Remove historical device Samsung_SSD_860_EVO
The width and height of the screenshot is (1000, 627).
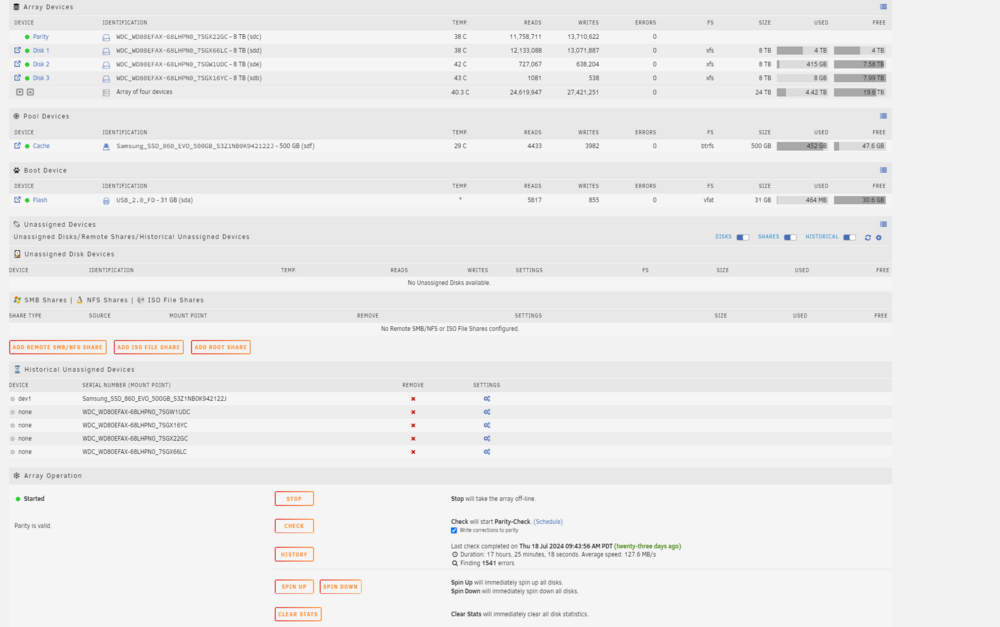pos(413,399)
